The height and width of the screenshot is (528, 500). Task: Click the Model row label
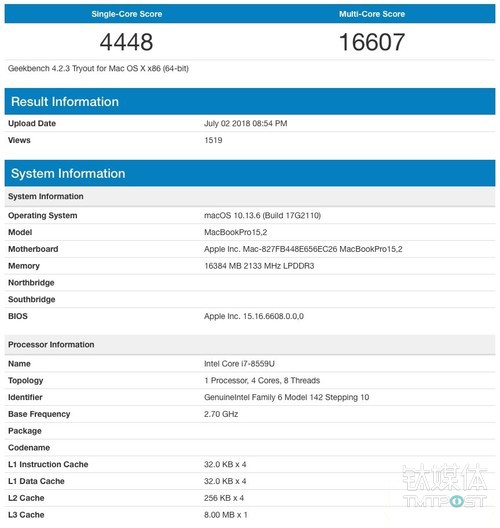[20, 232]
